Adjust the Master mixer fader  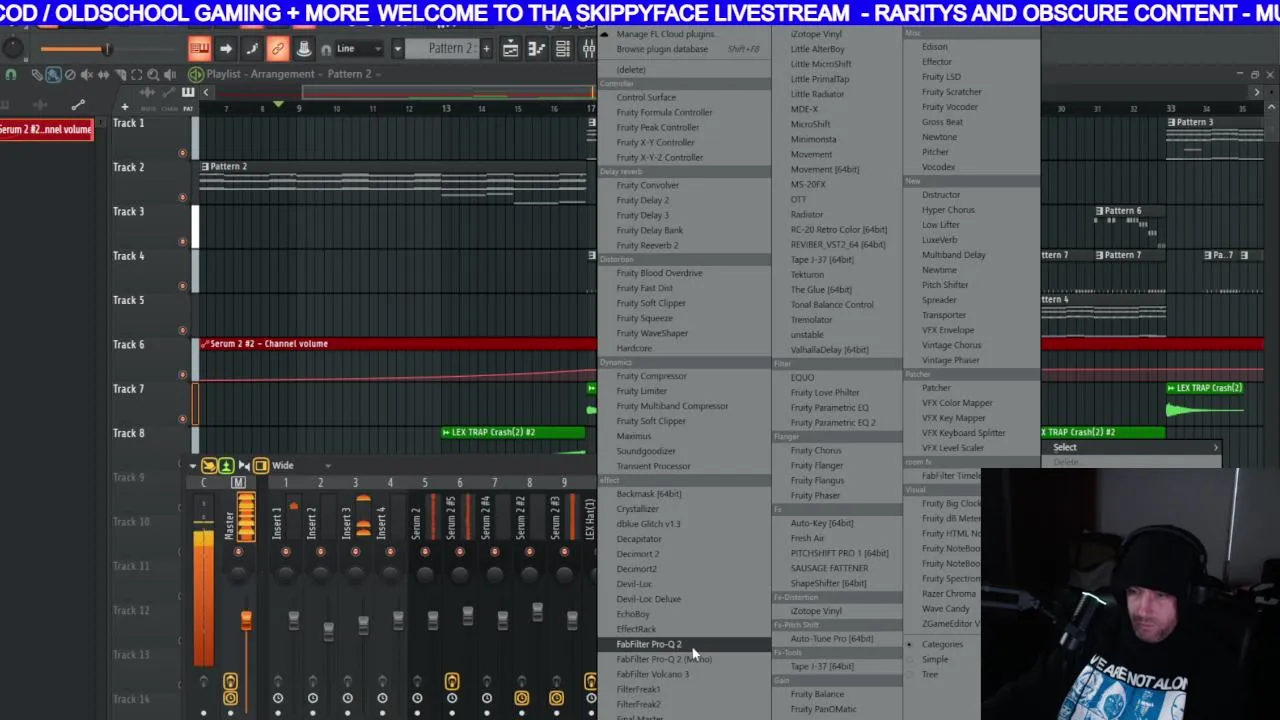coord(245,620)
